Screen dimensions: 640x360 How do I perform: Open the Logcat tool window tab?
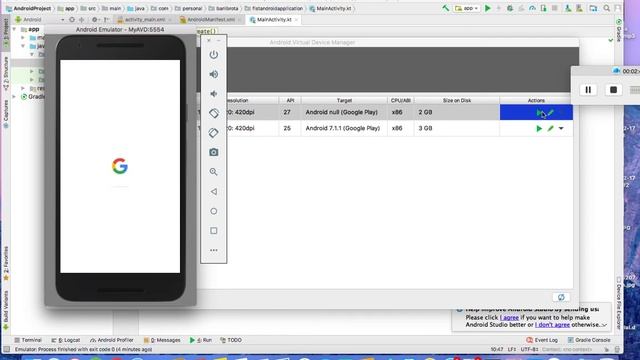pyautogui.click(x=65, y=340)
